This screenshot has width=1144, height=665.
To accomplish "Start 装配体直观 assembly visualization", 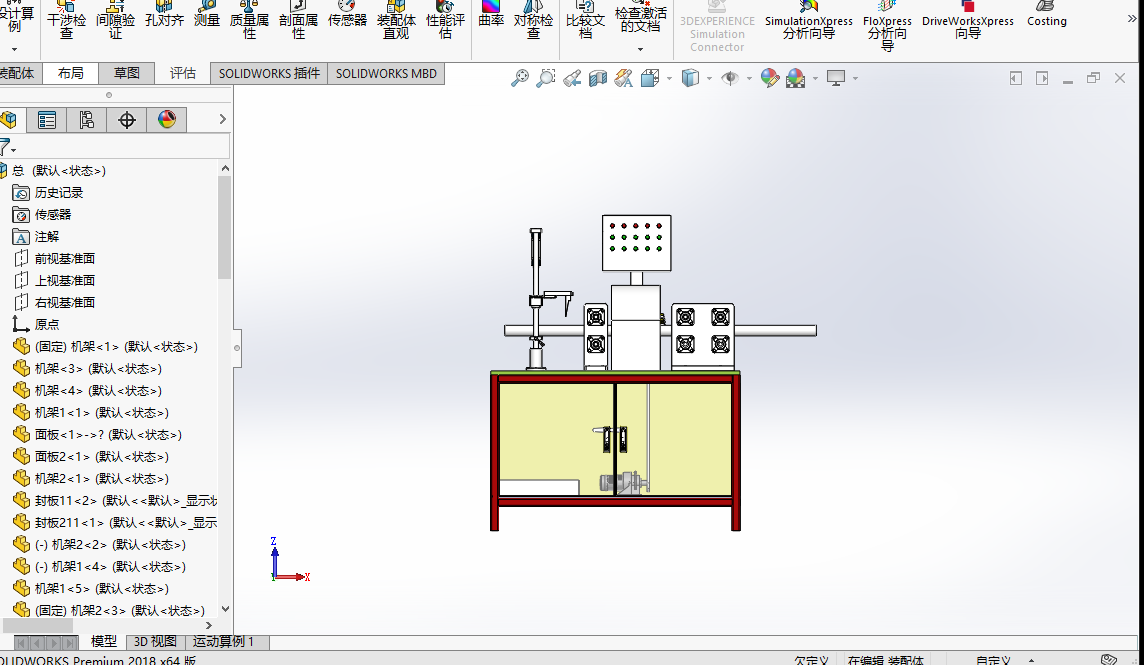I will click(x=396, y=19).
